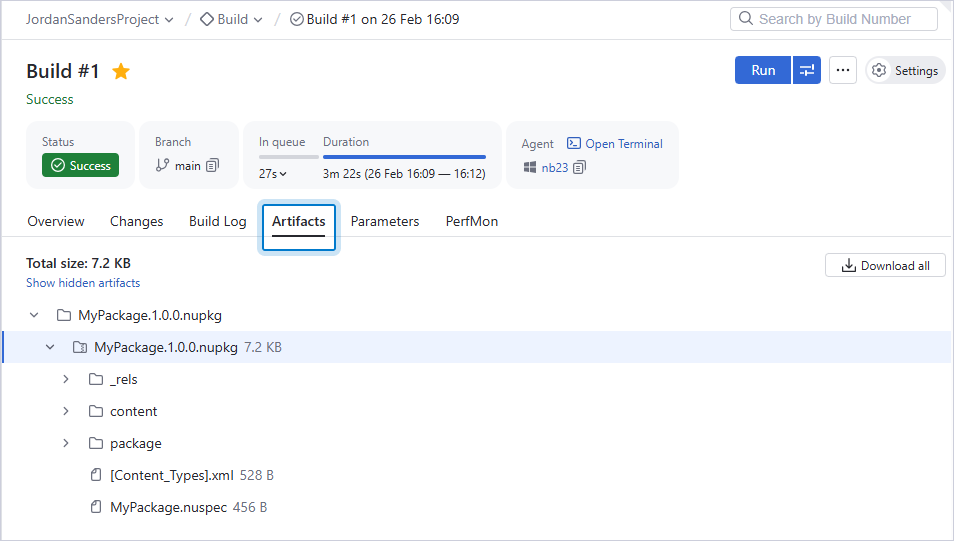Open the Build configuration breadcrumb dropdown
Screen dimensions: 954x541
(232, 19)
